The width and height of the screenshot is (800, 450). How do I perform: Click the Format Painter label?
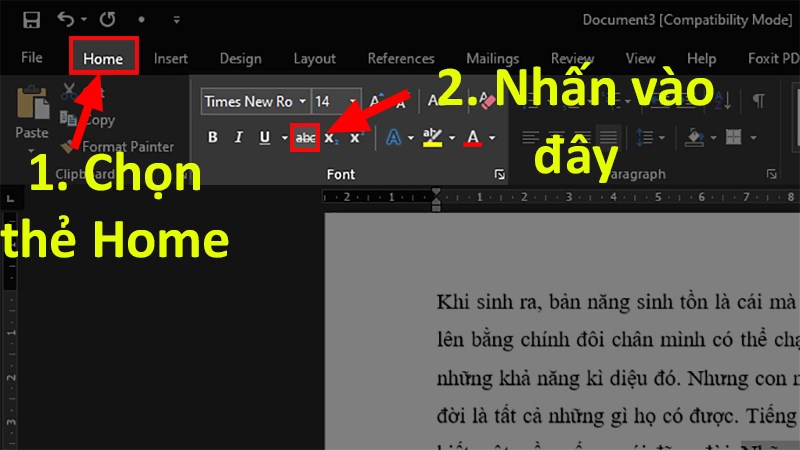tap(128, 147)
